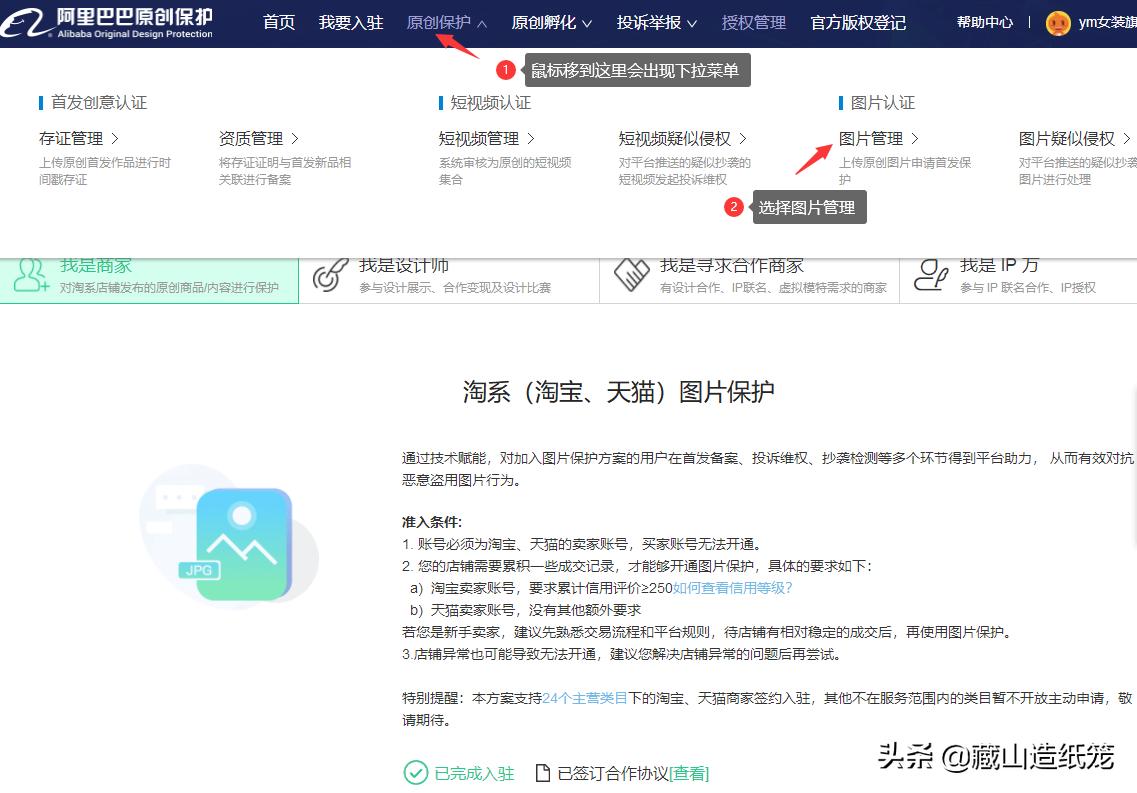Viewport: 1137px width, 793px height.
Task: Open the 原创保护 dropdown menu
Action: coord(441,22)
